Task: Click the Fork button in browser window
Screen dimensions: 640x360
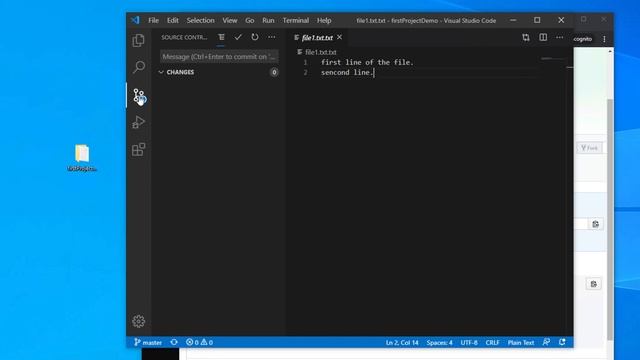Action: point(589,148)
